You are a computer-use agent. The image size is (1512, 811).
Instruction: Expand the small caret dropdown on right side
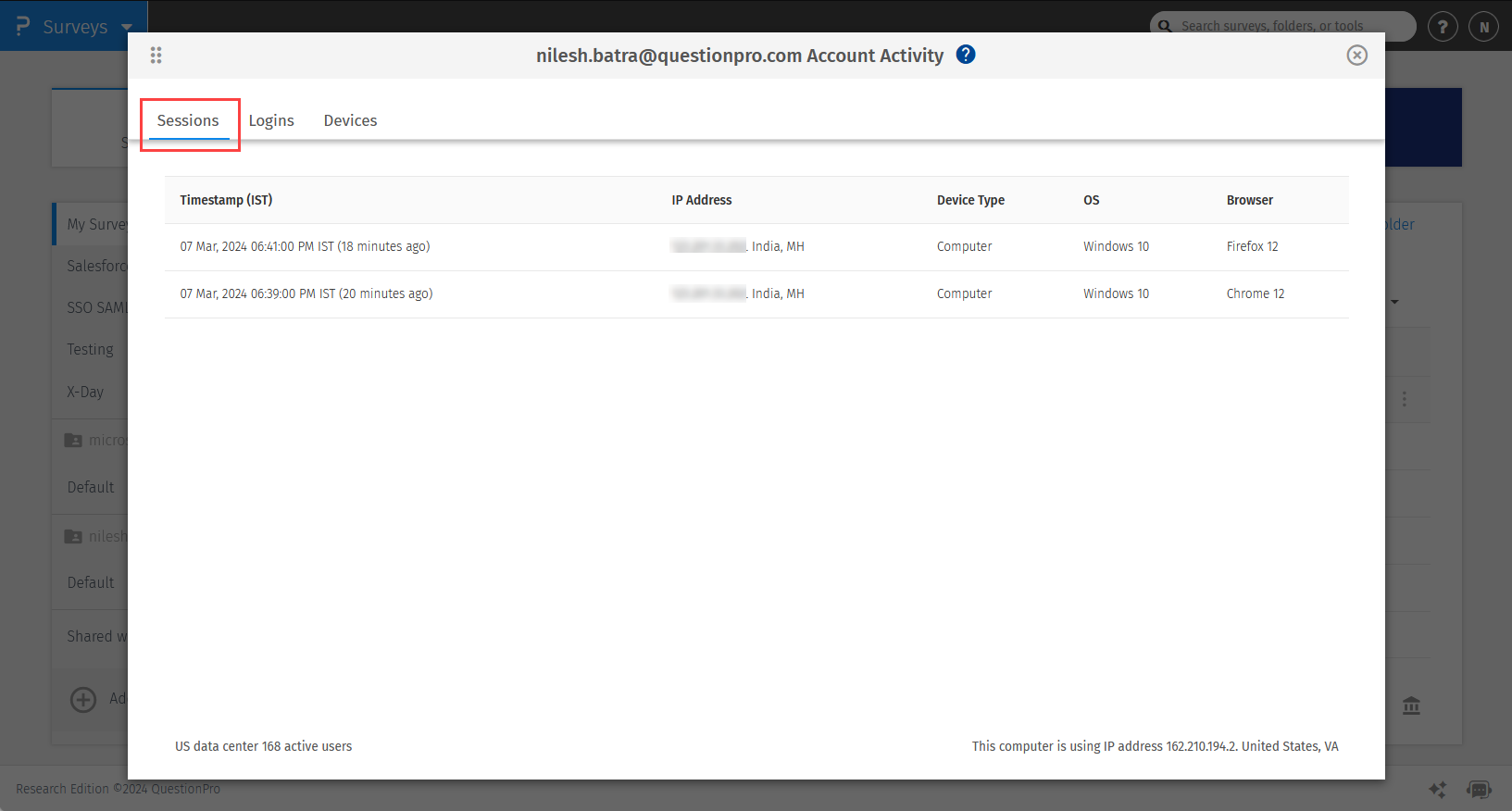[x=1394, y=302]
